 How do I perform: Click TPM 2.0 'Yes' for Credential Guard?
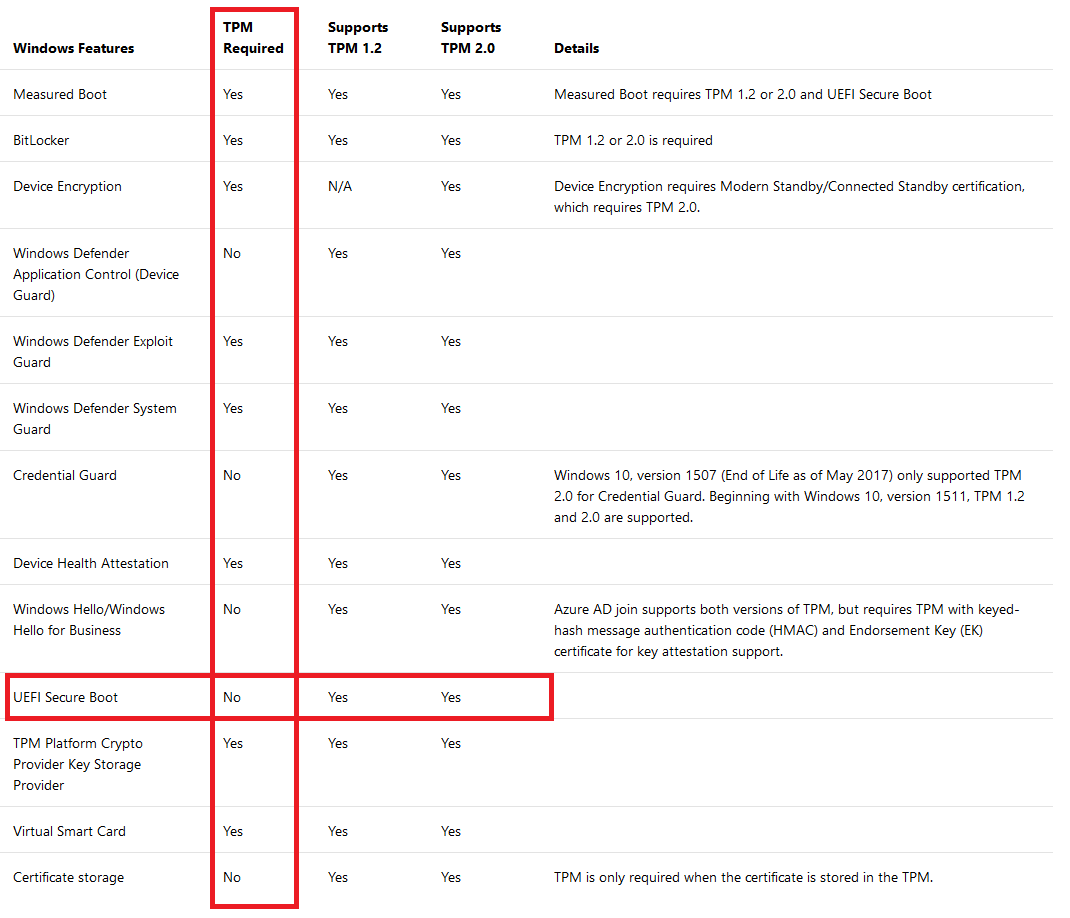click(450, 475)
